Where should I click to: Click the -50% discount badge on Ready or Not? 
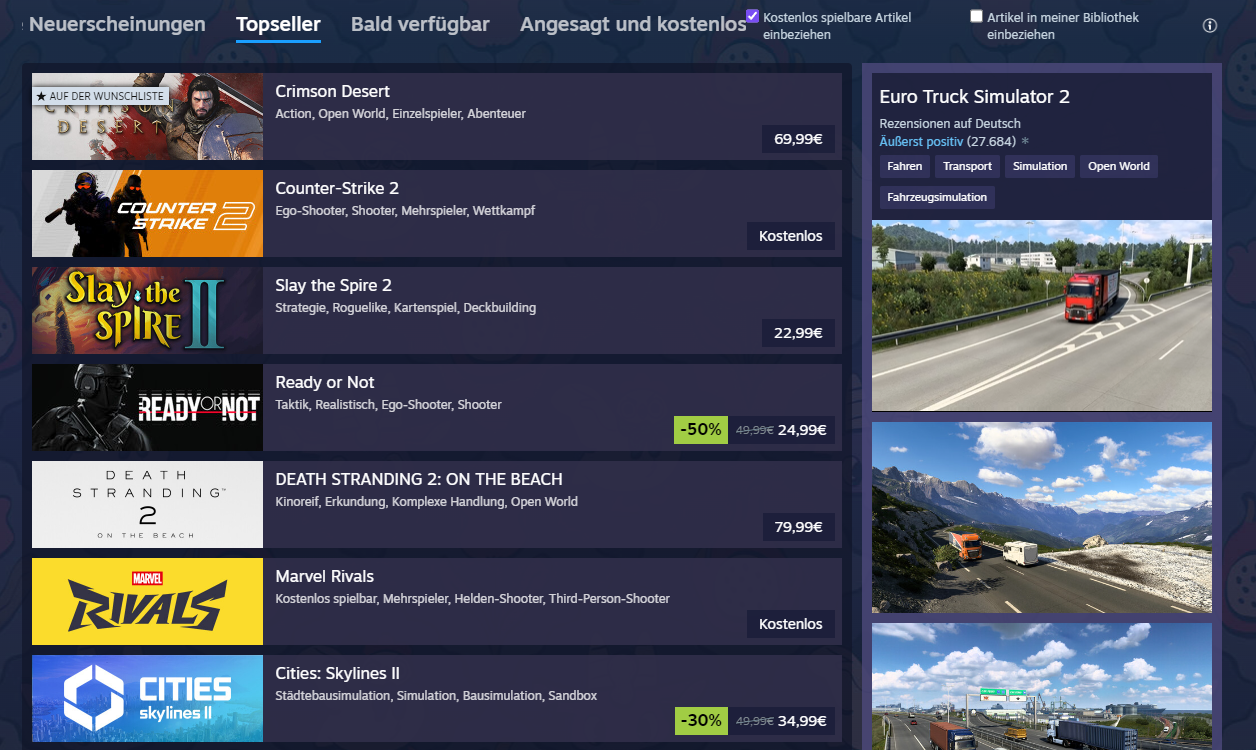pos(701,430)
